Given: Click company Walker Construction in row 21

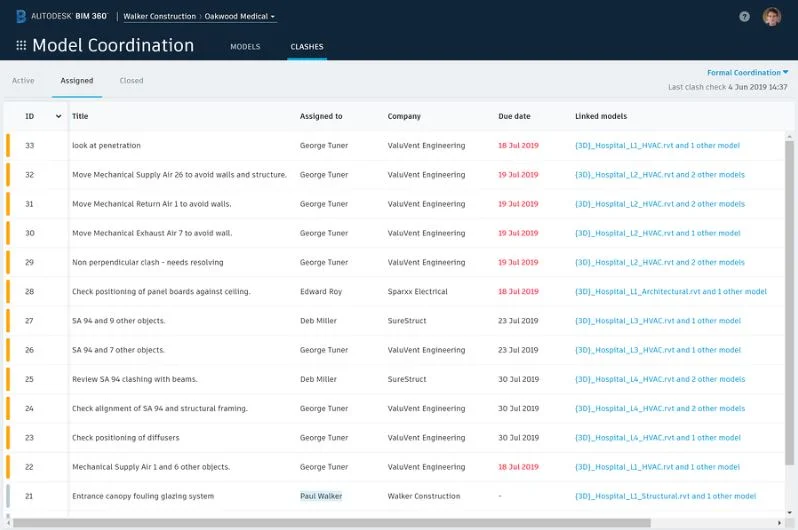Looking at the screenshot, I should pyautogui.click(x=423, y=496).
